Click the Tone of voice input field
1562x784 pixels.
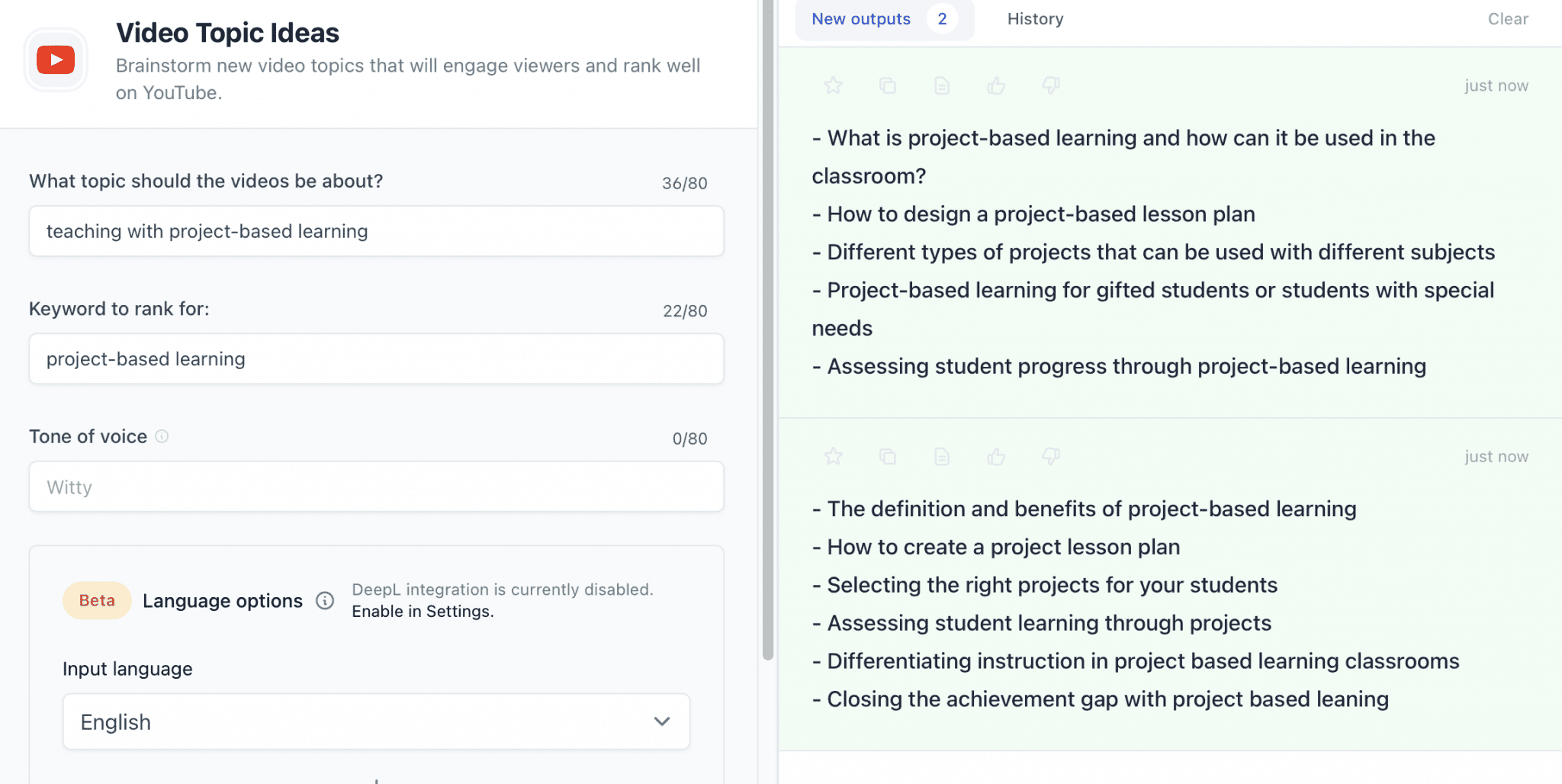(376, 487)
